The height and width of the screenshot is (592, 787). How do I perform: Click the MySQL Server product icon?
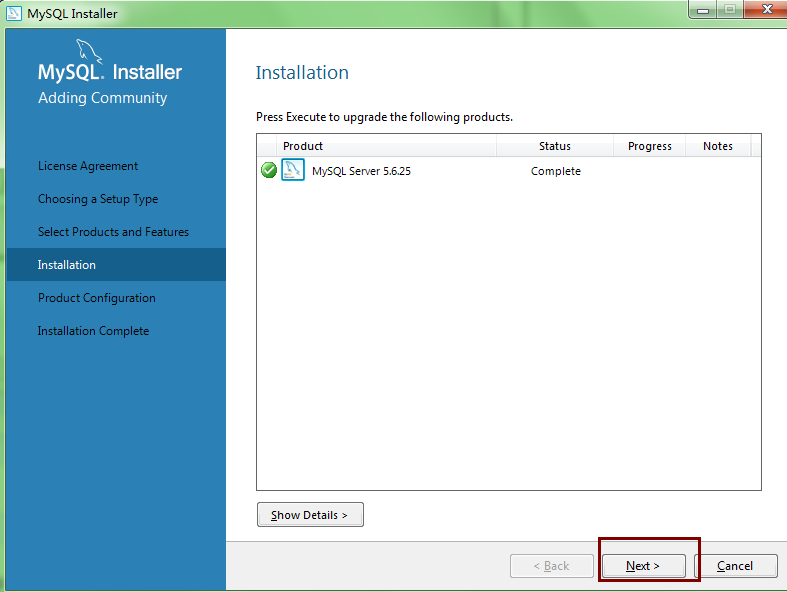pyautogui.click(x=293, y=170)
